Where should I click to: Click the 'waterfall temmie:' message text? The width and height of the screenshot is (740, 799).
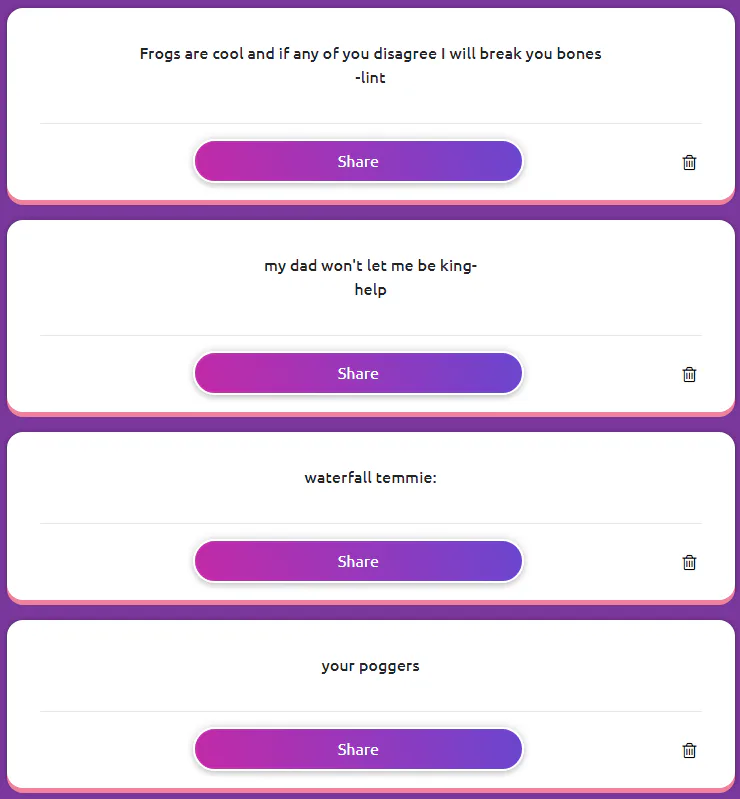coord(370,478)
